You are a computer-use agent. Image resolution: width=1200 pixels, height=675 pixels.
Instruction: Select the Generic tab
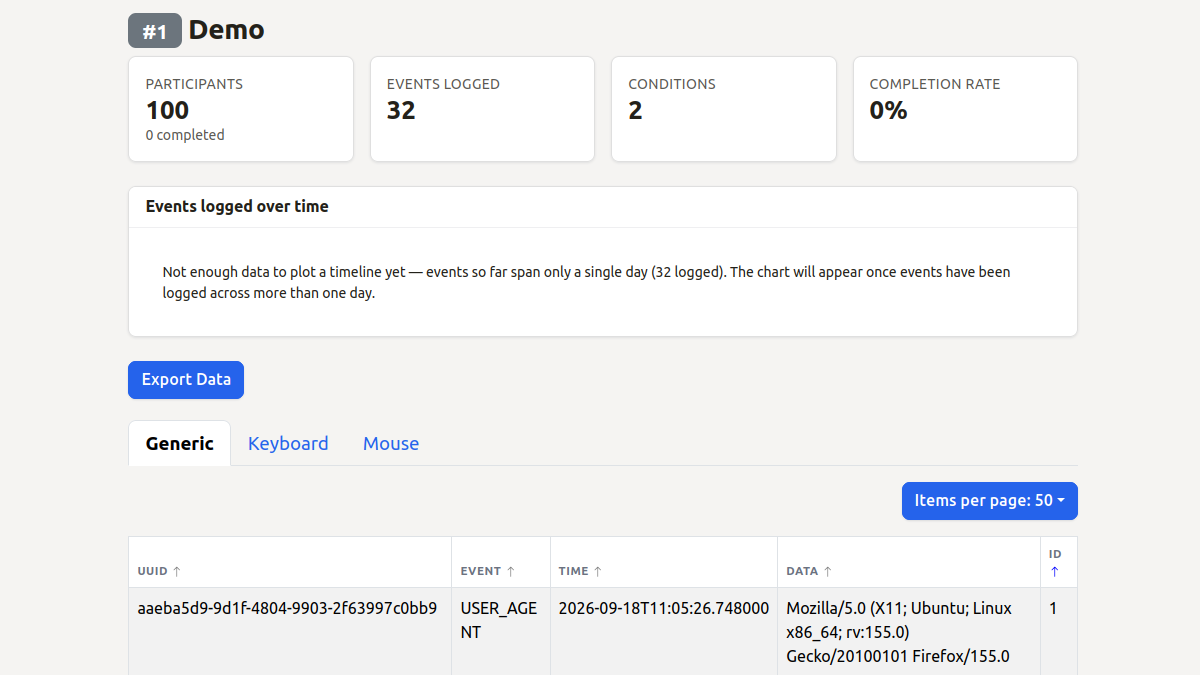[x=180, y=443]
